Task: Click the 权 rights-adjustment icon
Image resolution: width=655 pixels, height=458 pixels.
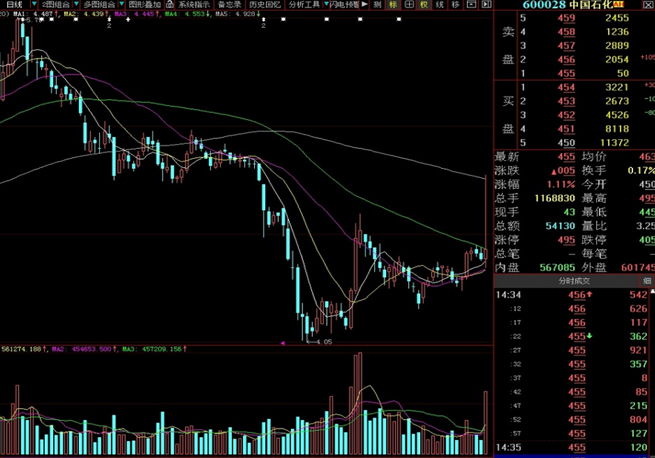Action: (x=424, y=5)
